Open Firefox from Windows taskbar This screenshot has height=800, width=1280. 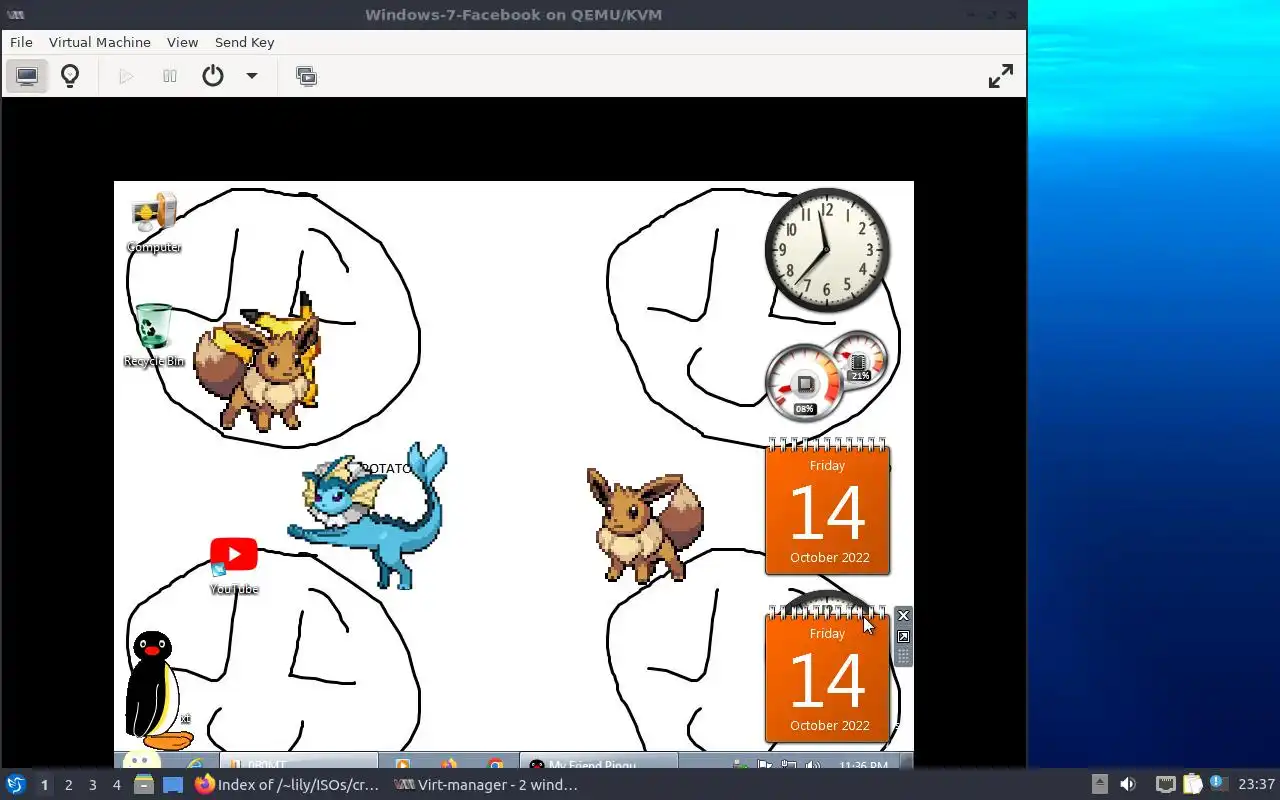(x=449, y=764)
